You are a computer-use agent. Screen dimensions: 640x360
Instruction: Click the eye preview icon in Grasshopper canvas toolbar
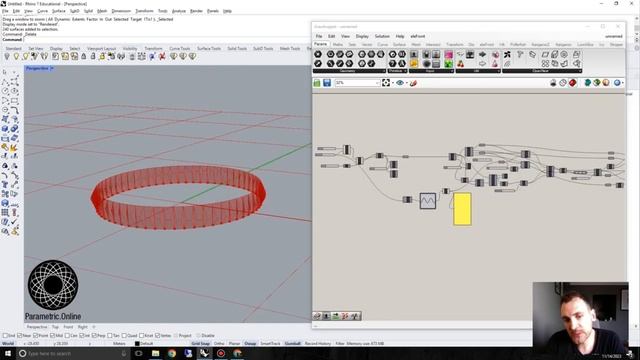tap(400, 83)
